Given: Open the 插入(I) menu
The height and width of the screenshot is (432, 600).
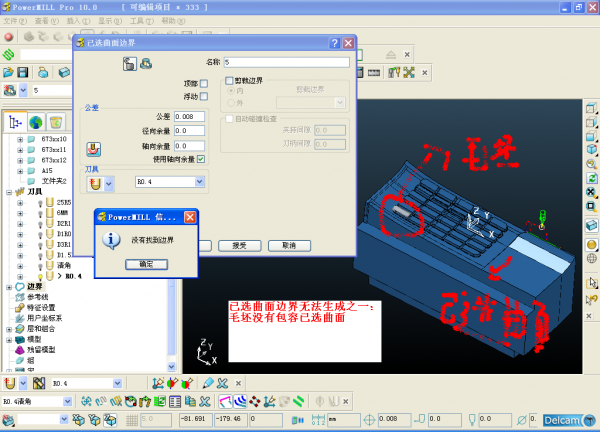Looking at the screenshot, I should pos(78,21).
